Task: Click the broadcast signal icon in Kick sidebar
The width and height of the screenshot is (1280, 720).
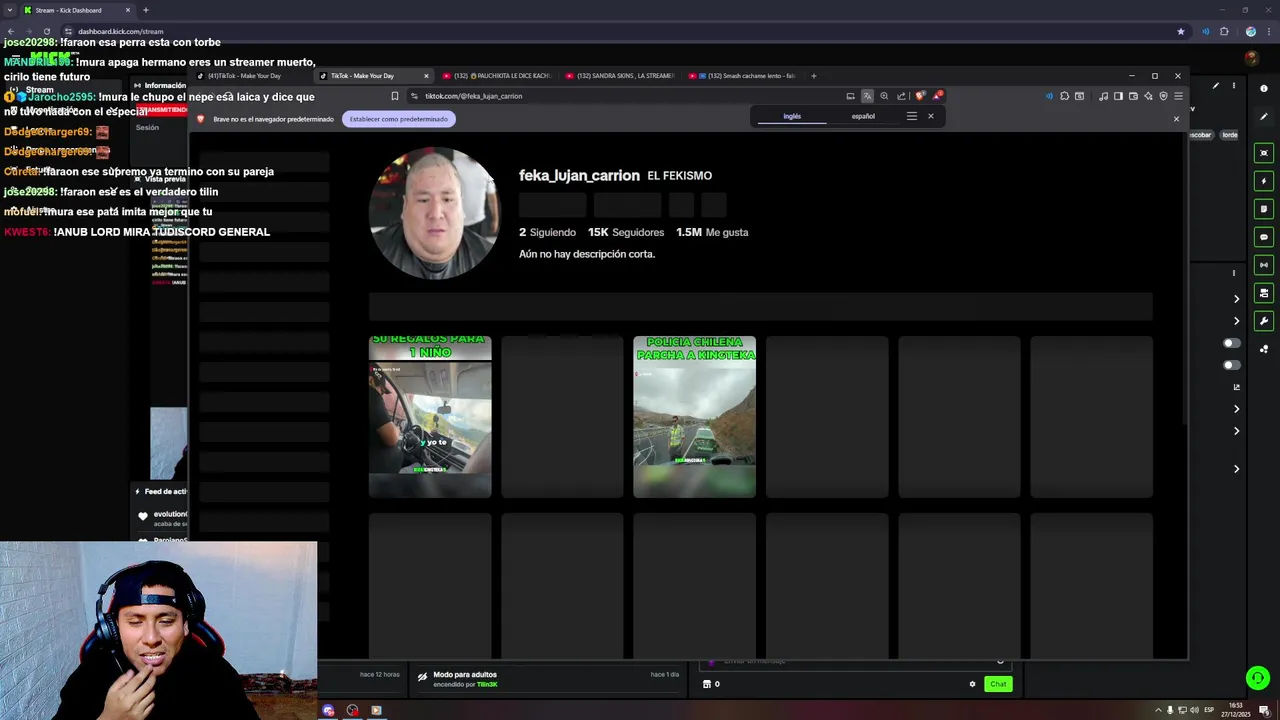Action: [x=1264, y=265]
